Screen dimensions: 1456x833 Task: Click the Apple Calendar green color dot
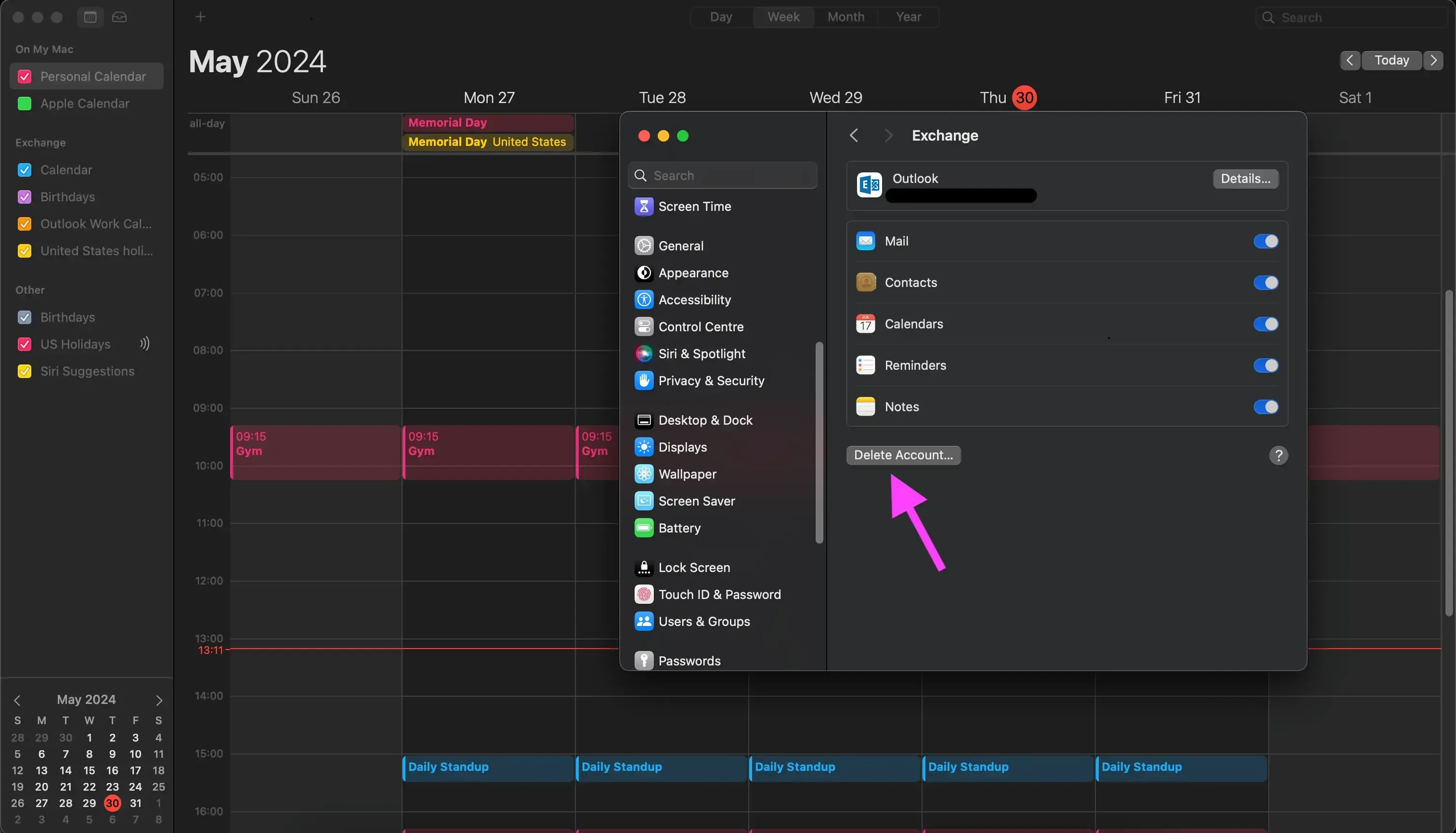click(x=24, y=104)
